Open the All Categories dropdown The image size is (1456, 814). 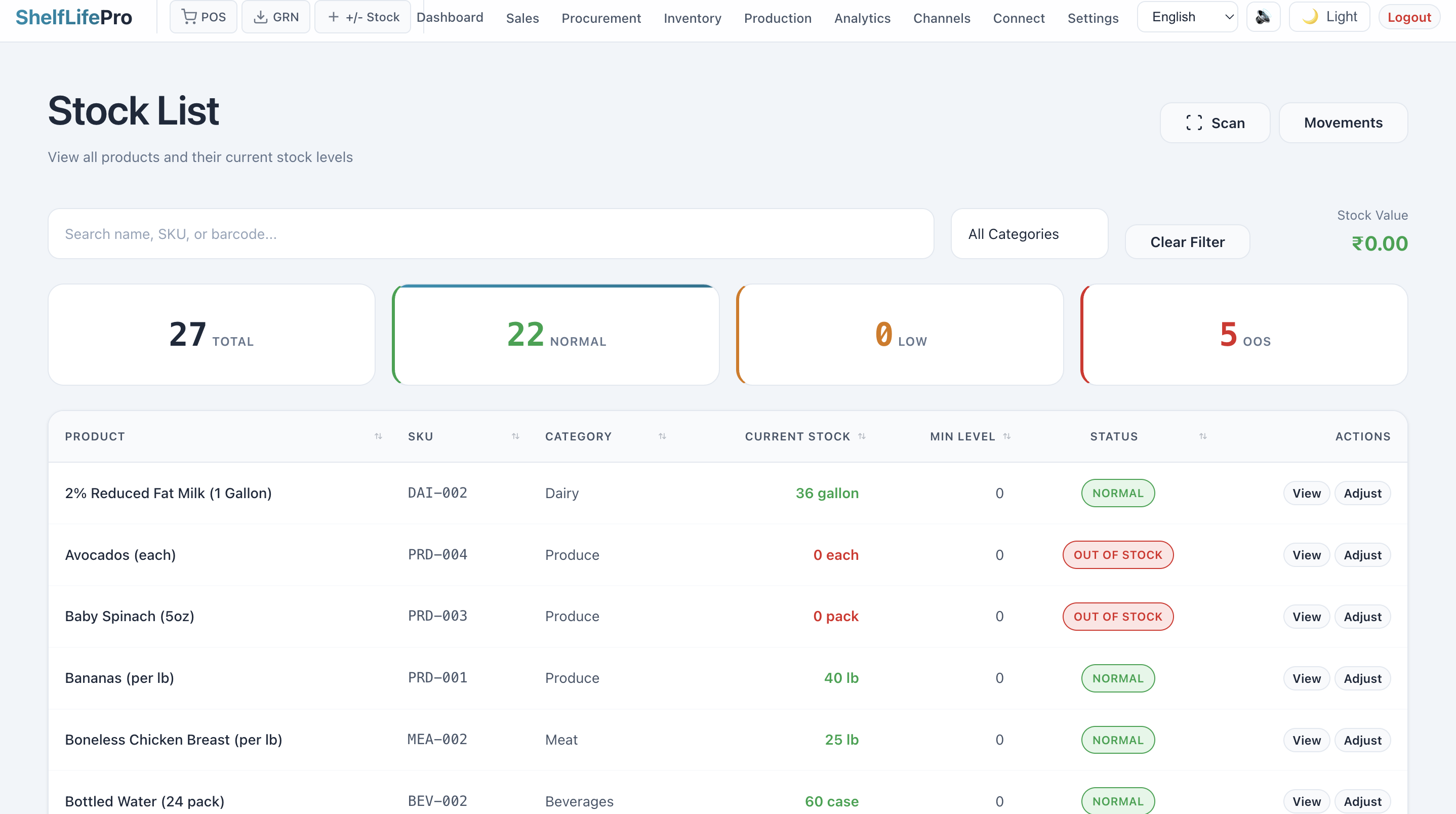(x=1029, y=234)
